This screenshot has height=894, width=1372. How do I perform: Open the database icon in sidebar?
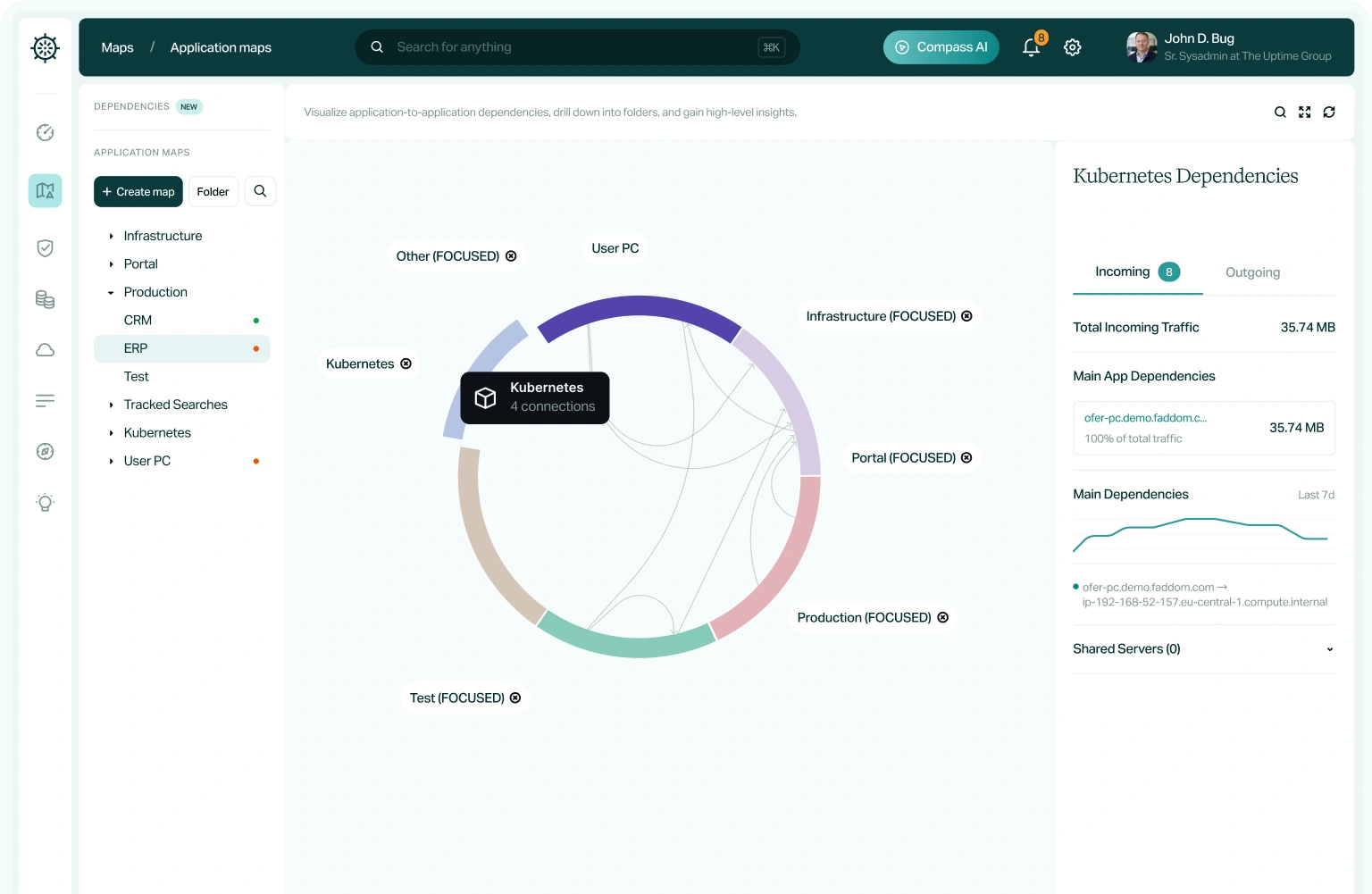(45, 299)
